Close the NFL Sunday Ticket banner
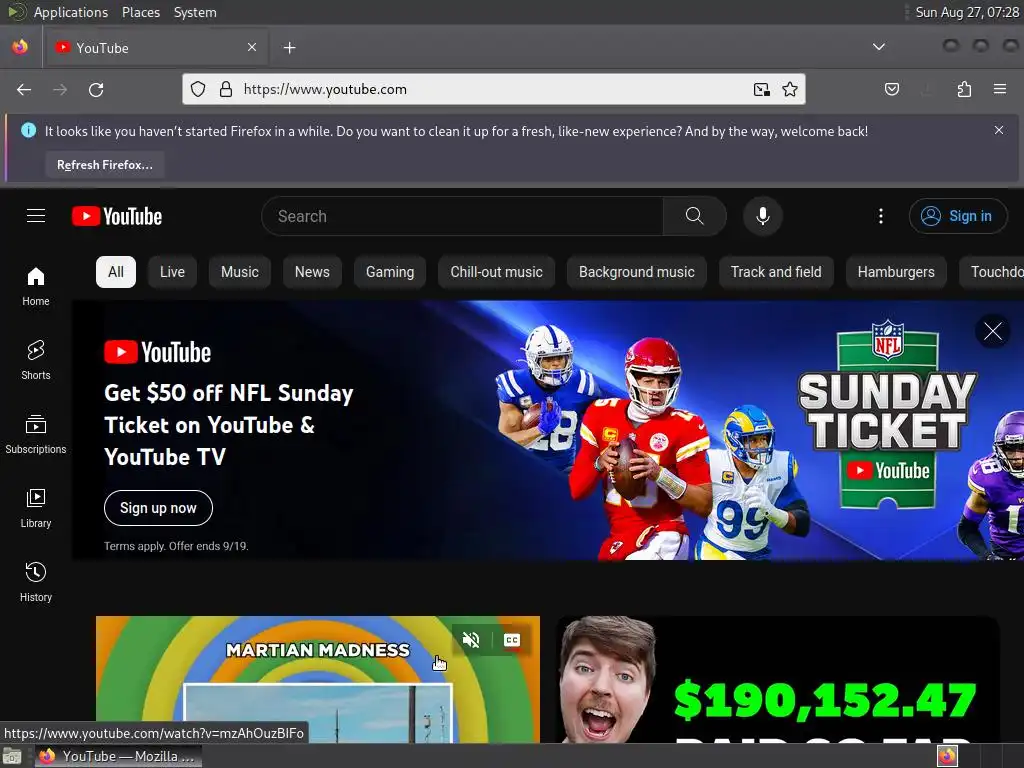Image resolution: width=1024 pixels, height=768 pixels. pyautogui.click(x=993, y=331)
